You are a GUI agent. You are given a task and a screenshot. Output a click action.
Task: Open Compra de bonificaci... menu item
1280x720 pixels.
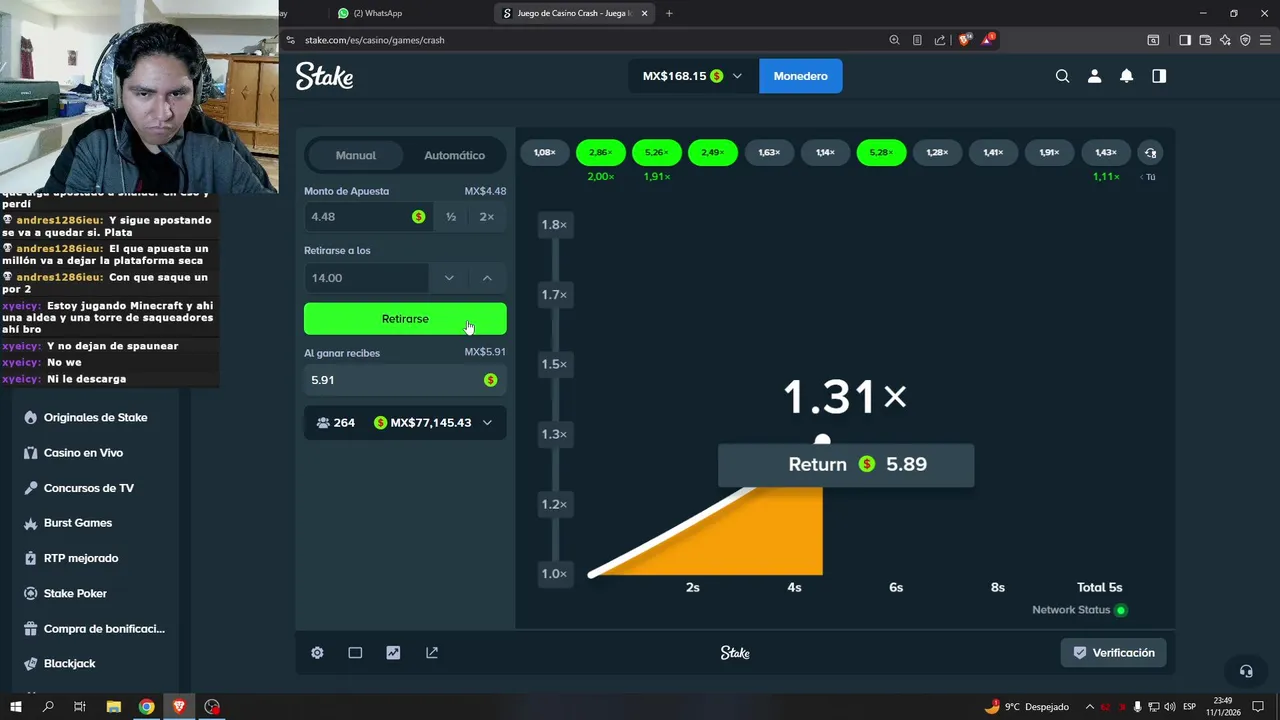(95, 629)
